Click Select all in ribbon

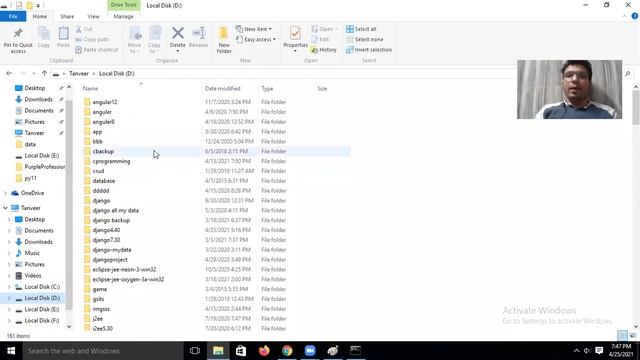tap(361, 29)
